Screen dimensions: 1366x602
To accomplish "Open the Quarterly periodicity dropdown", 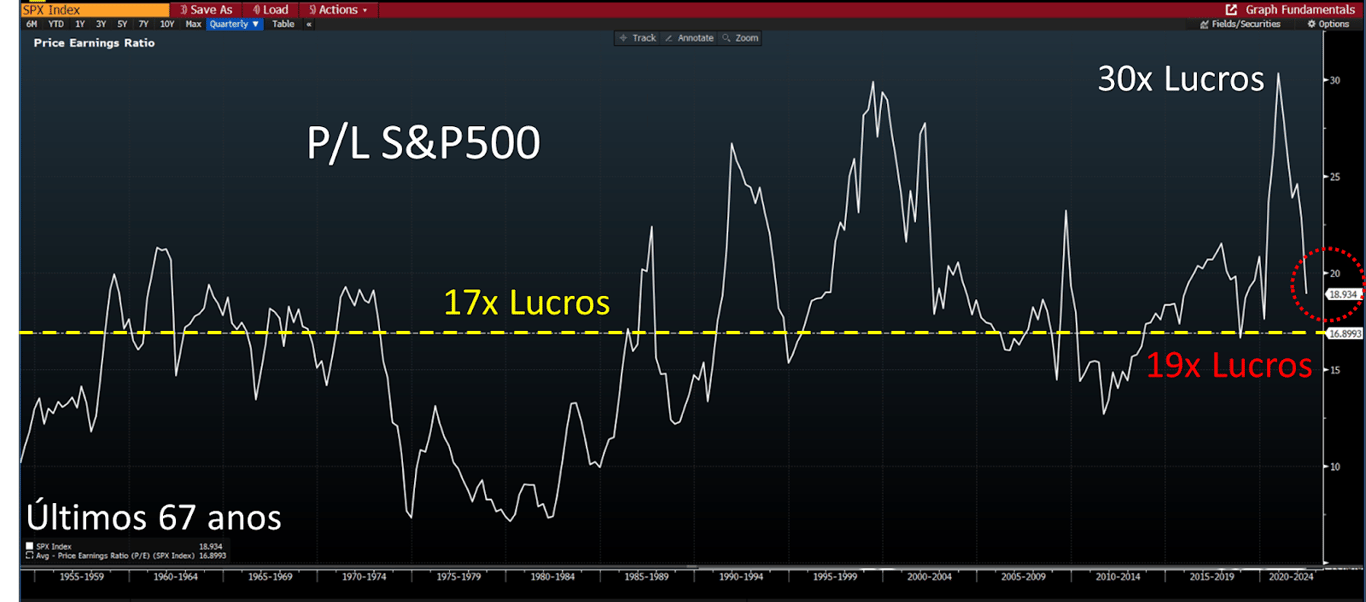I will (x=235, y=24).
